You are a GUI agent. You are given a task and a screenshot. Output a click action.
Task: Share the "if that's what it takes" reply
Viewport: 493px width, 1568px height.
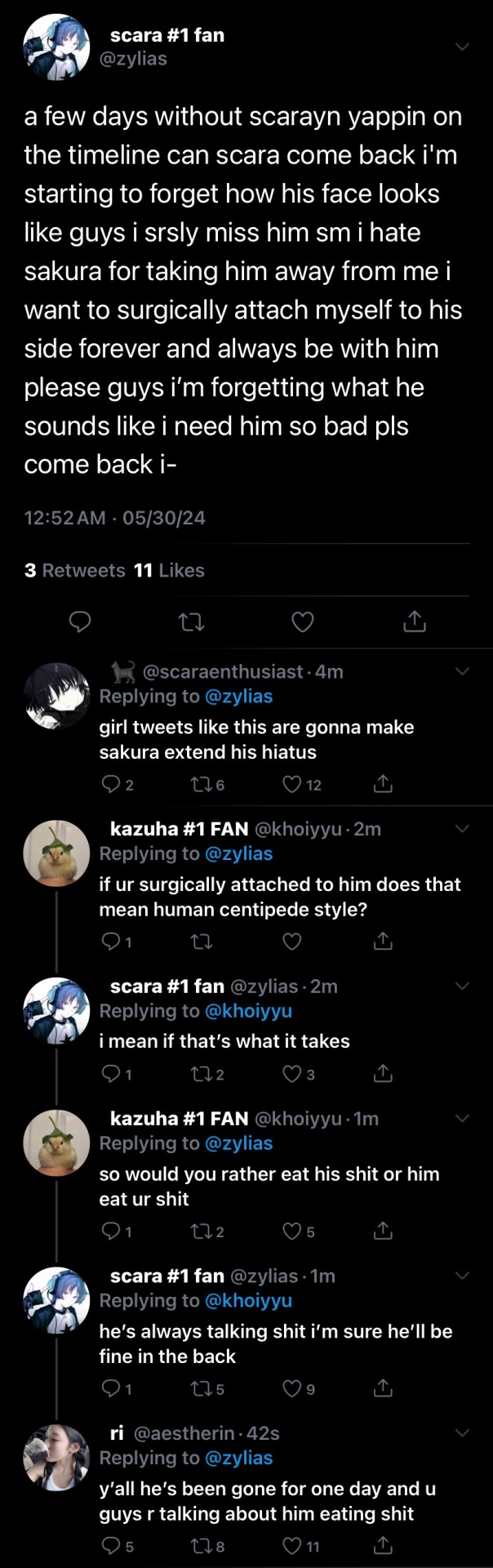point(383,1074)
